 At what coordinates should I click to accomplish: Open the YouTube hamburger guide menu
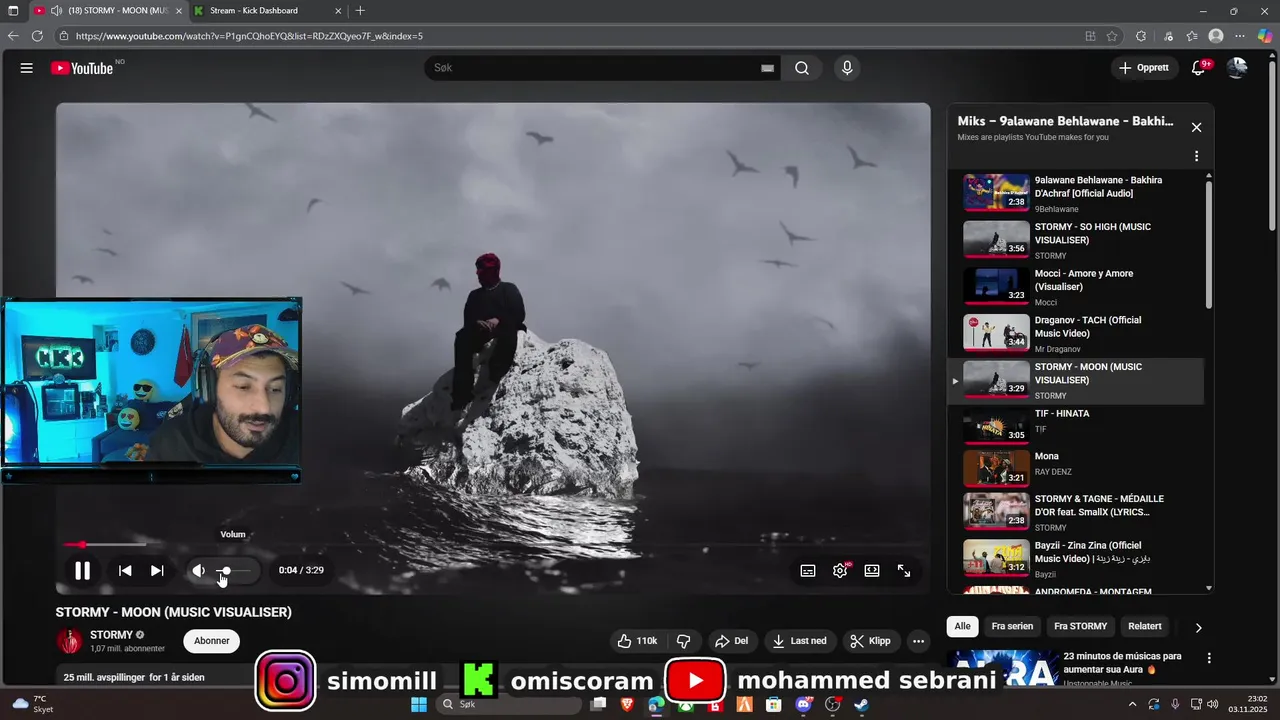click(x=27, y=68)
